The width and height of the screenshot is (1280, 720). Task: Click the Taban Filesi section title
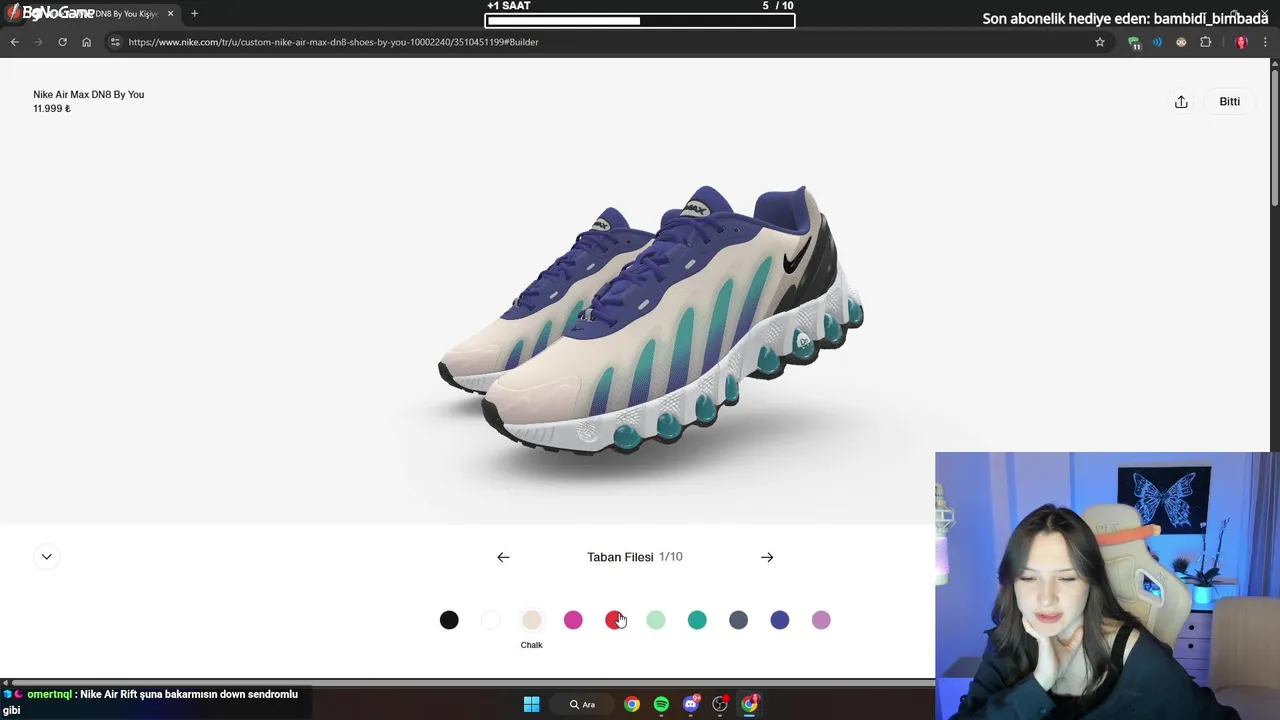(x=620, y=557)
